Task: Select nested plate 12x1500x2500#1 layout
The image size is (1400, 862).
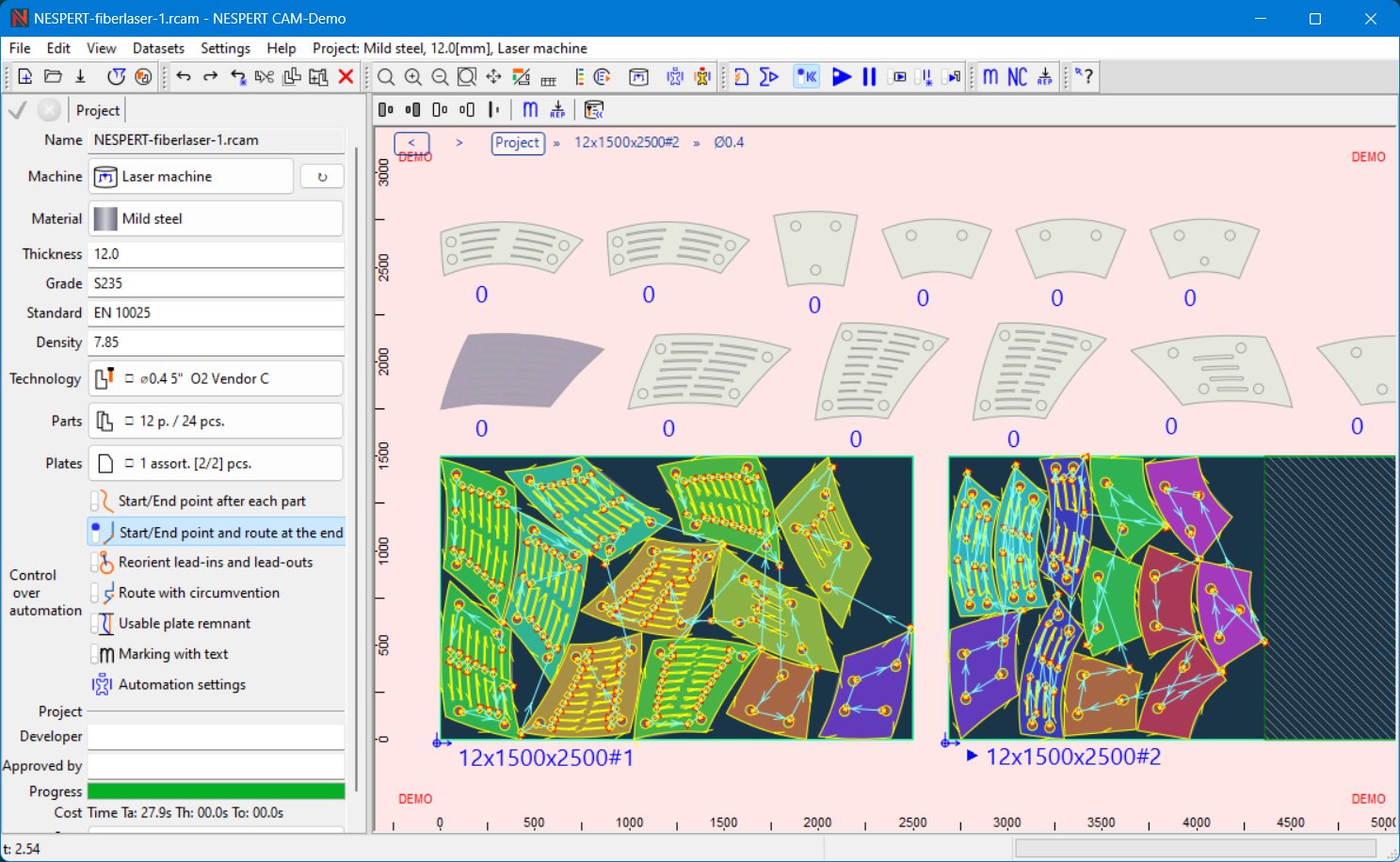Action: [x=676, y=598]
